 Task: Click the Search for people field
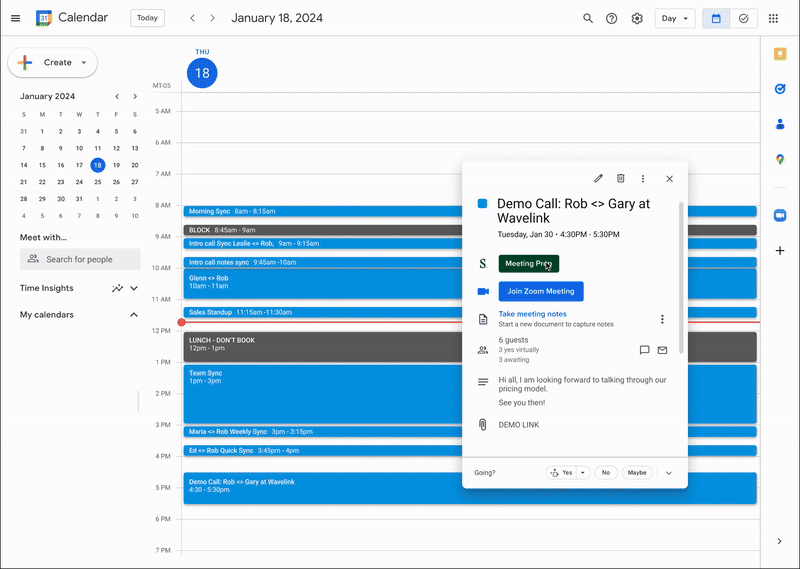coord(80,259)
